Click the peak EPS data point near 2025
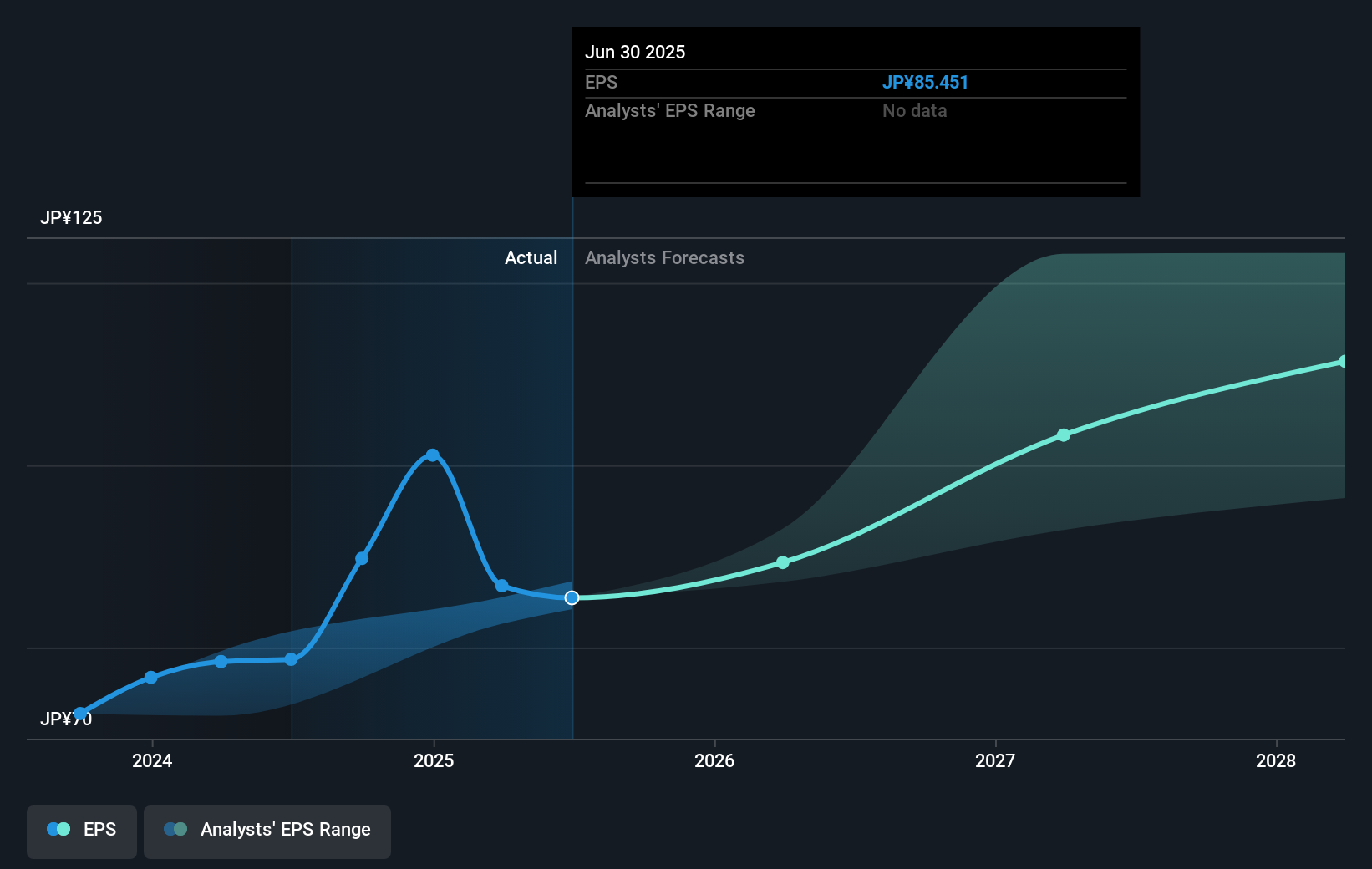 click(x=433, y=455)
